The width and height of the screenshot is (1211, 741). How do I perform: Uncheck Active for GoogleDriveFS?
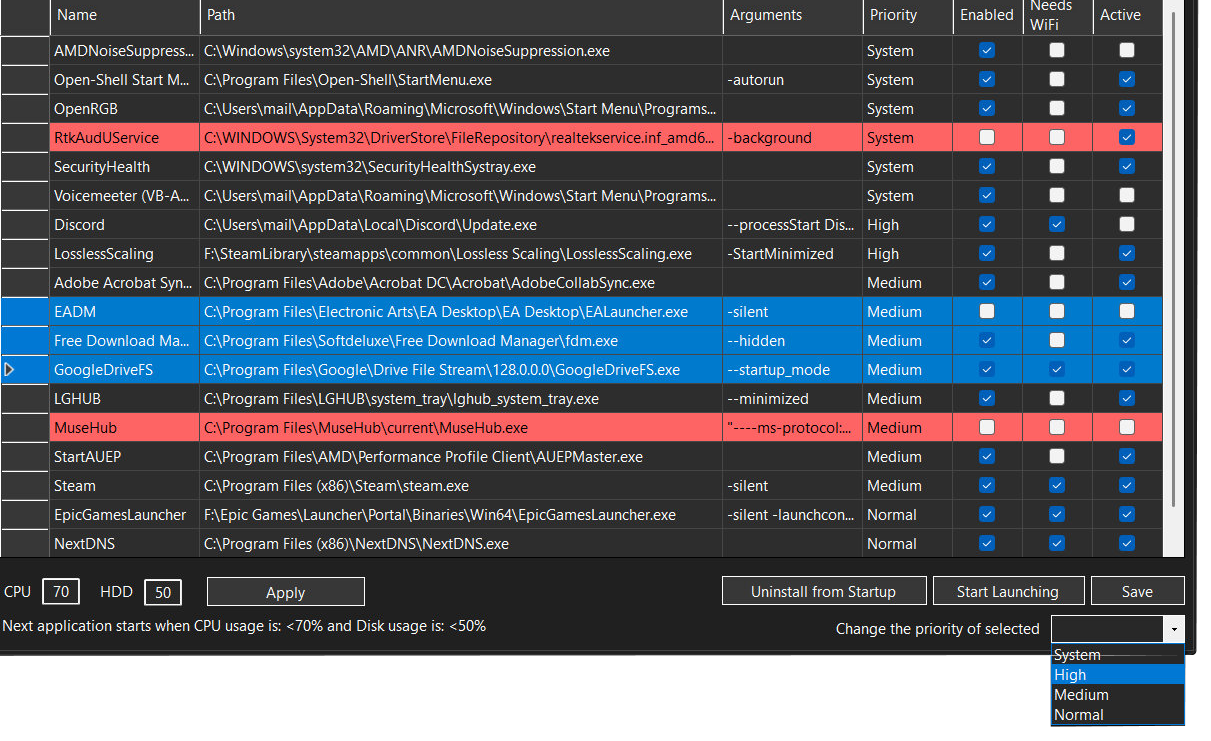(x=1127, y=369)
